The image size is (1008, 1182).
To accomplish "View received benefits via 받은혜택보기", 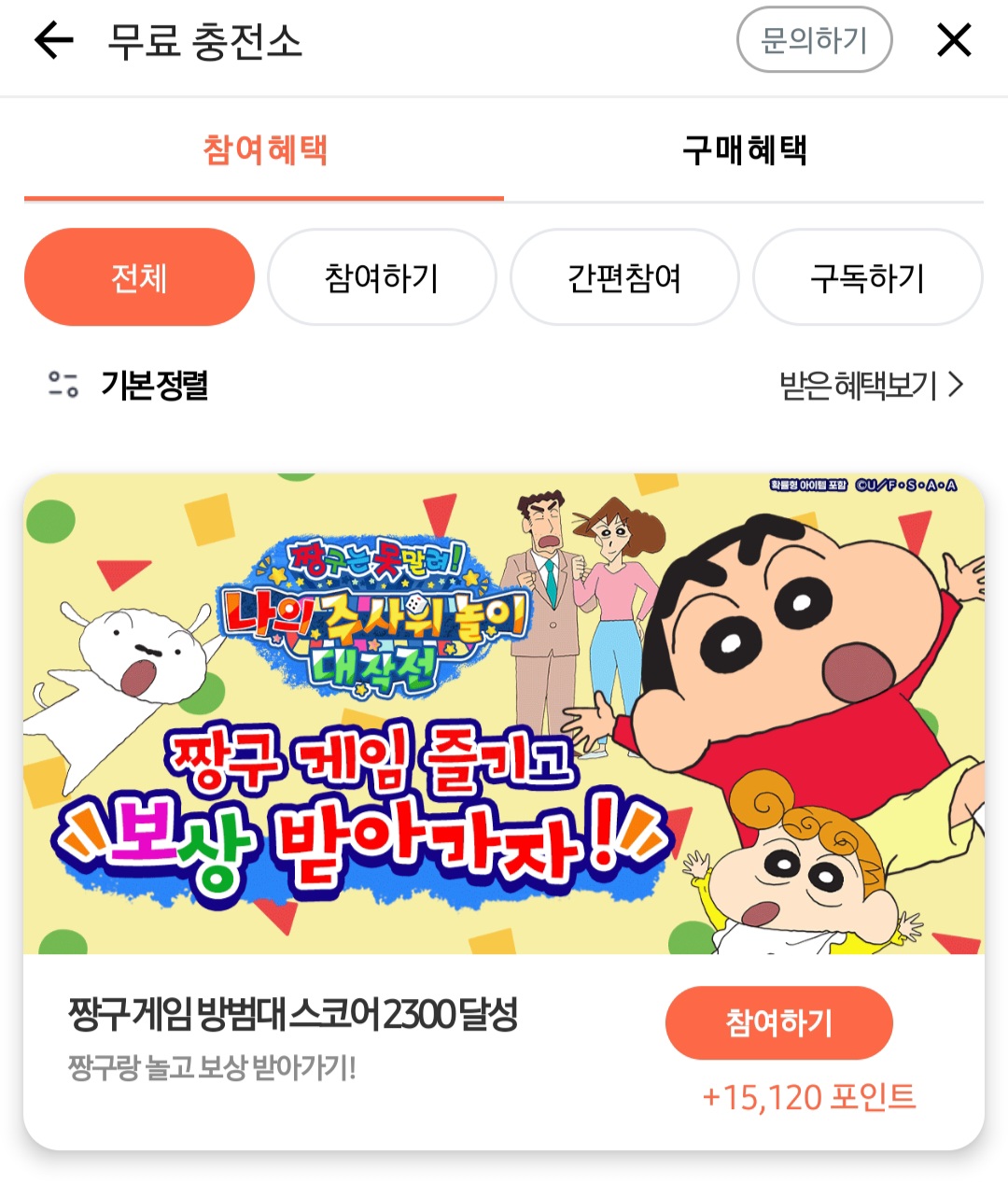I will (858, 385).
